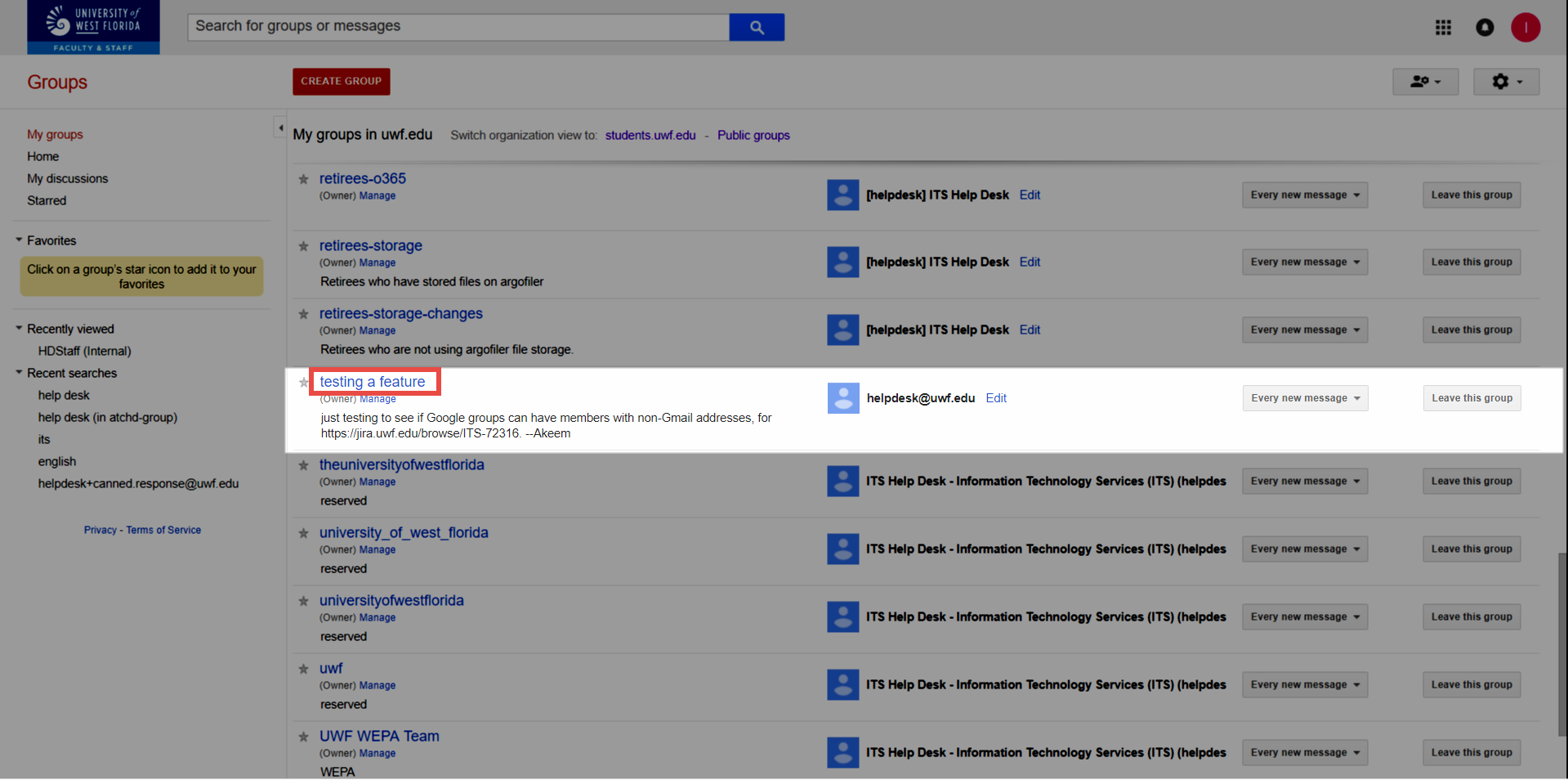Image resolution: width=1568 pixels, height=780 pixels.
Task: Leave the testing a feature group
Action: 1471,398
